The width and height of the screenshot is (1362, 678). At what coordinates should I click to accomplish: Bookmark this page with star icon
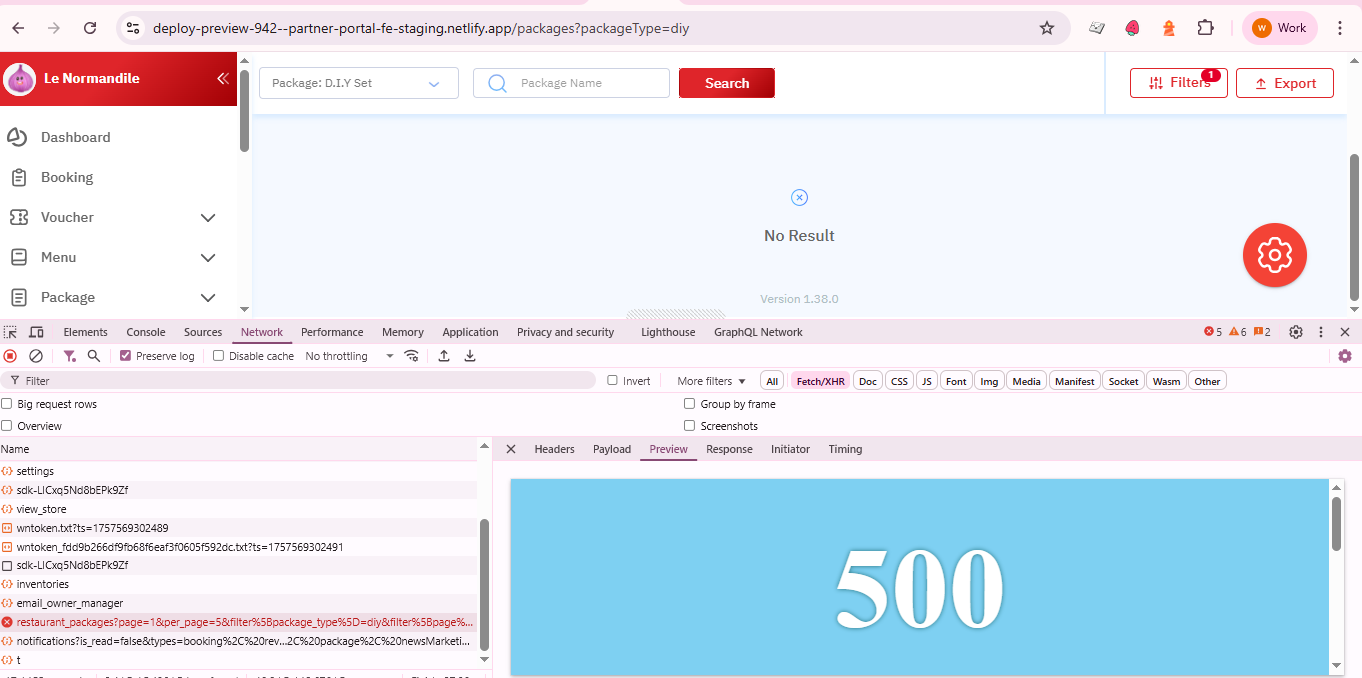(1047, 28)
